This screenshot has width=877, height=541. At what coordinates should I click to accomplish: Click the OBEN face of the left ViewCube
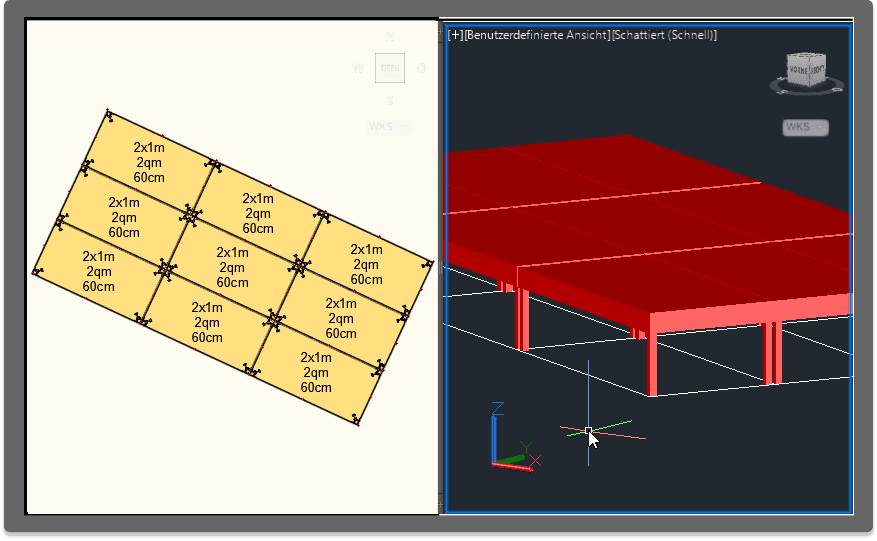(x=389, y=68)
